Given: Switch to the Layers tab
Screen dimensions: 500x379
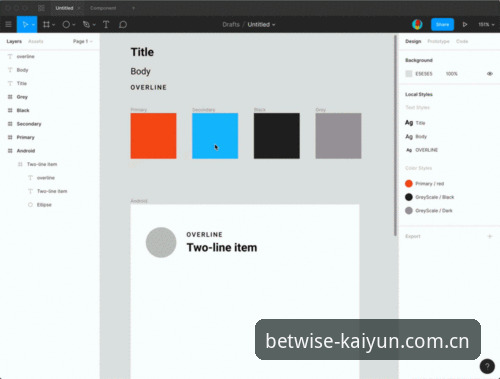Looking at the screenshot, I should (x=14, y=41).
